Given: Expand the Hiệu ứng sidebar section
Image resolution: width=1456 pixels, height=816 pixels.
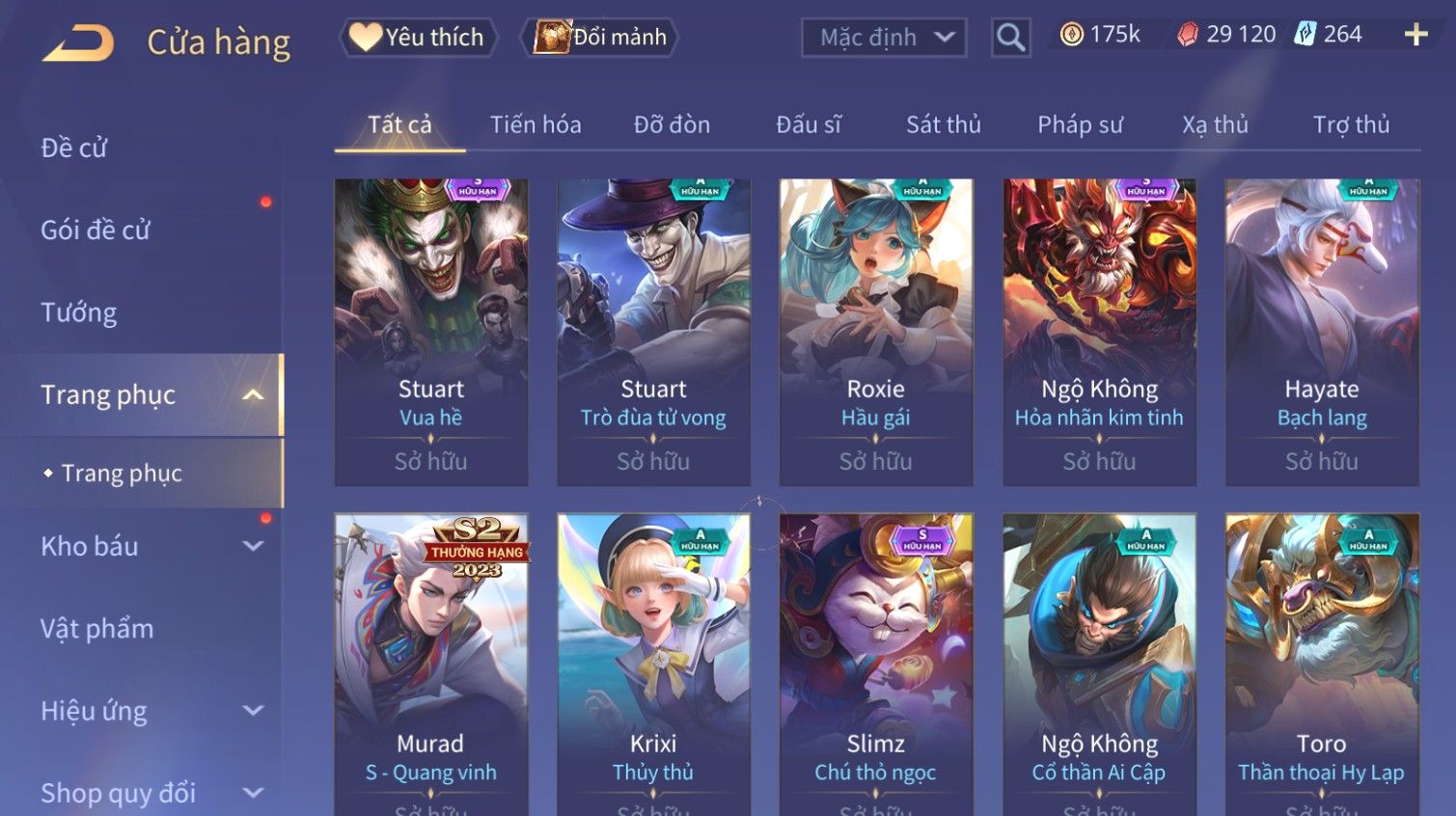Looking at the screenshot, I should pos(253,711).
